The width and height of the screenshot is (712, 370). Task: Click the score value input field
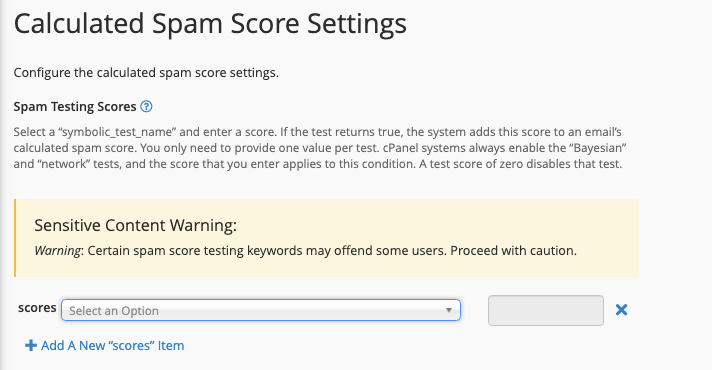546,311
